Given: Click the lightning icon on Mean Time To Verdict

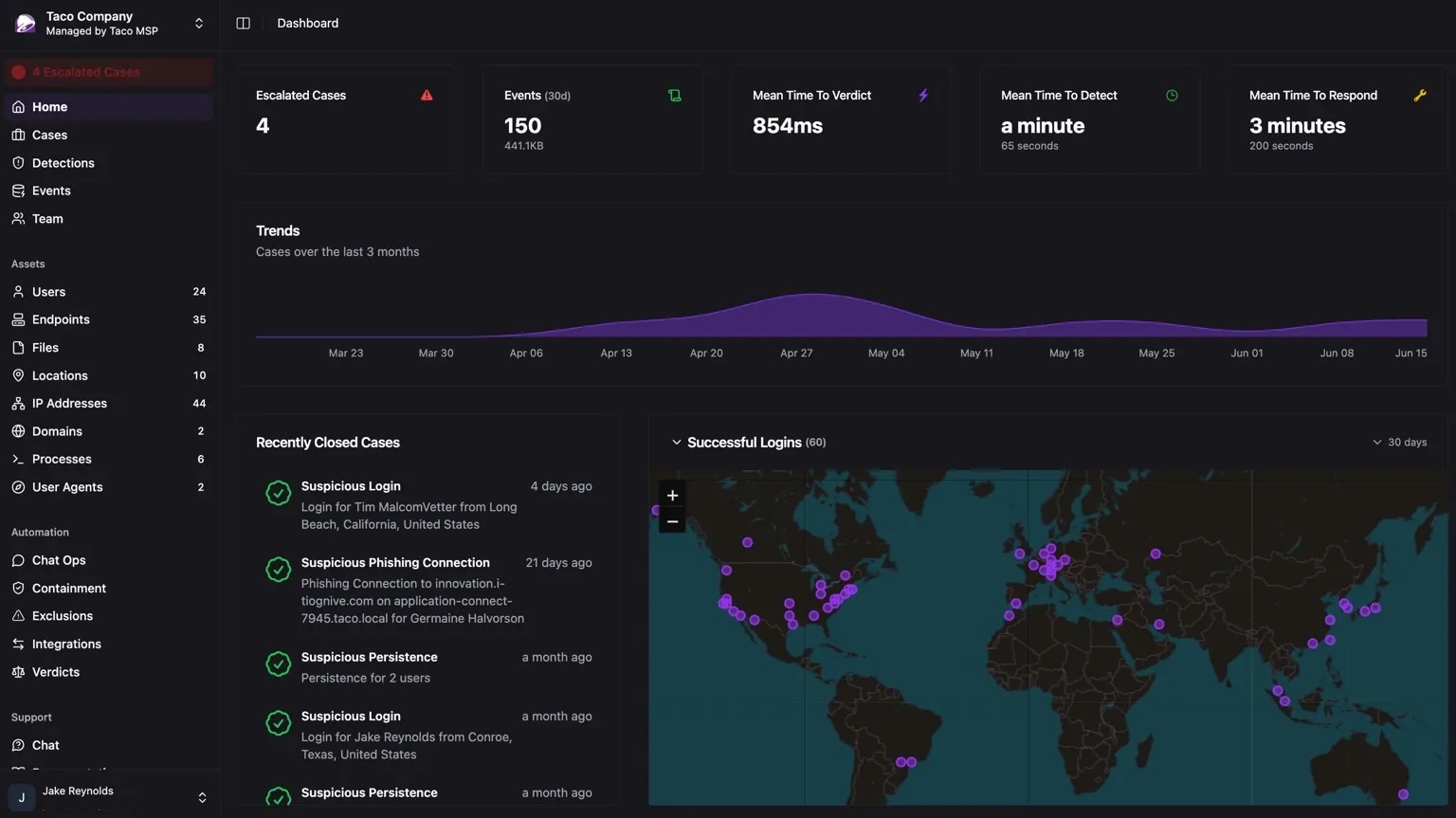Looking at the screenshot, I should pos(922,95).
